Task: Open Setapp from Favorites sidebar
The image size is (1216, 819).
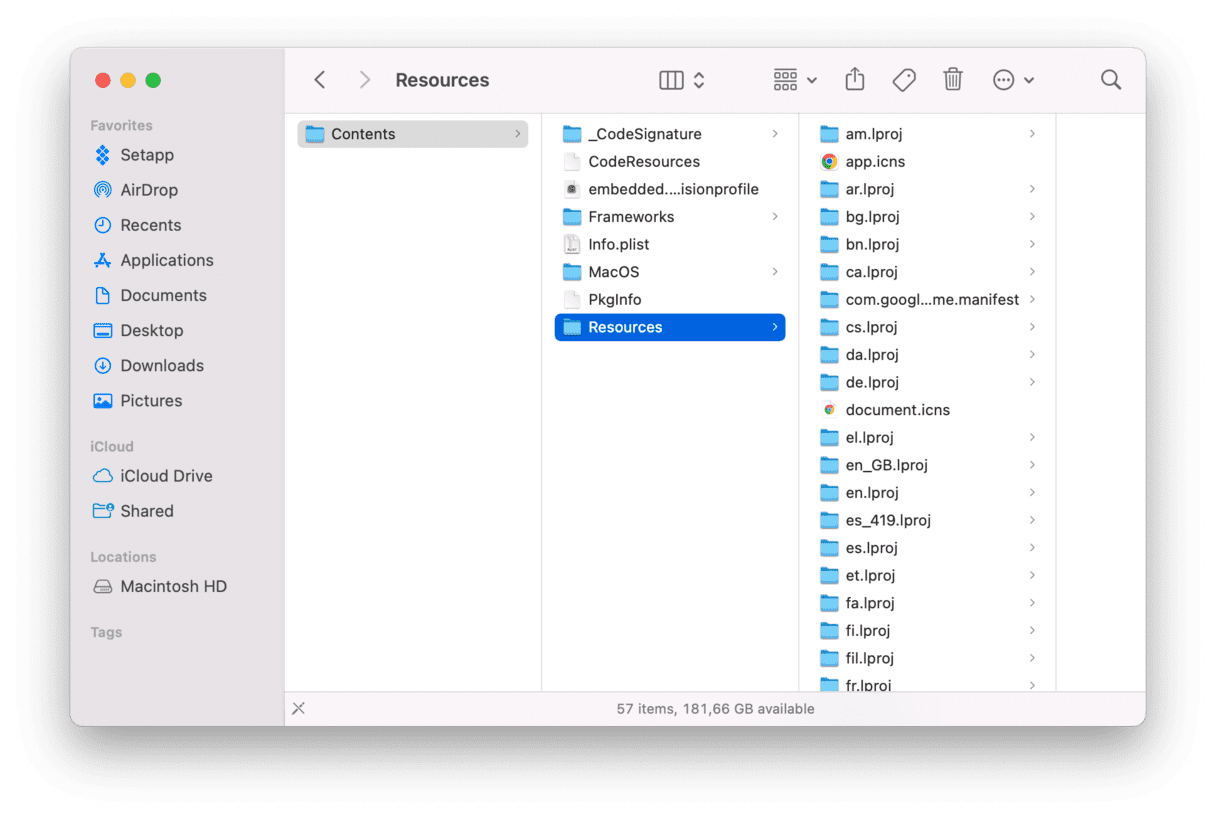Action: tap(146, 155)
